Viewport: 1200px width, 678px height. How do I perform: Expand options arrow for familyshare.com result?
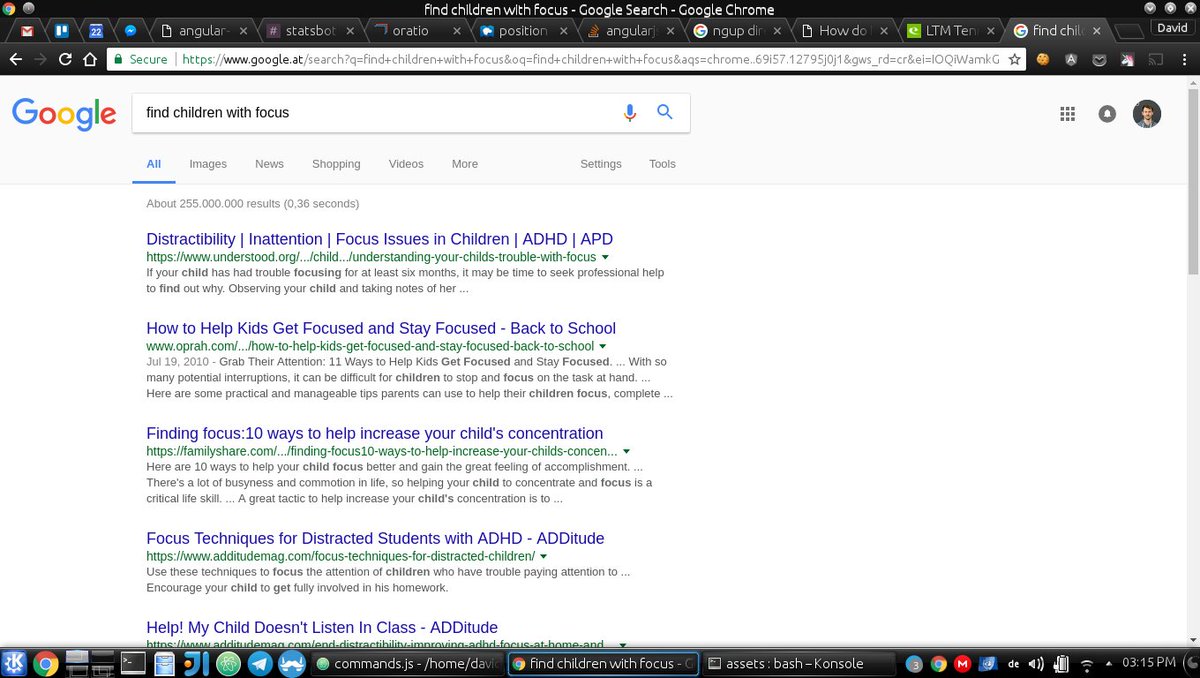[626, 452]
